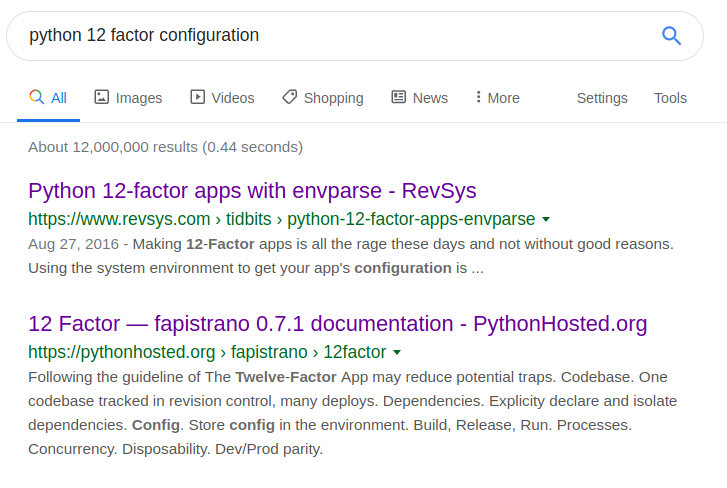Click the pythonhosted.org green URL breadcrumb
This screenshot has height=488, width=727.
coord(207,352)
